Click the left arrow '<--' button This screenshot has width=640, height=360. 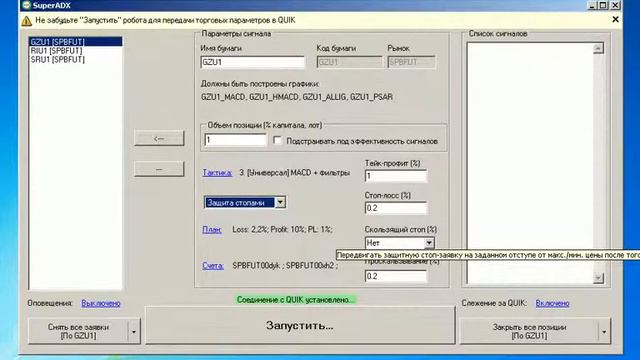[159, 138]
